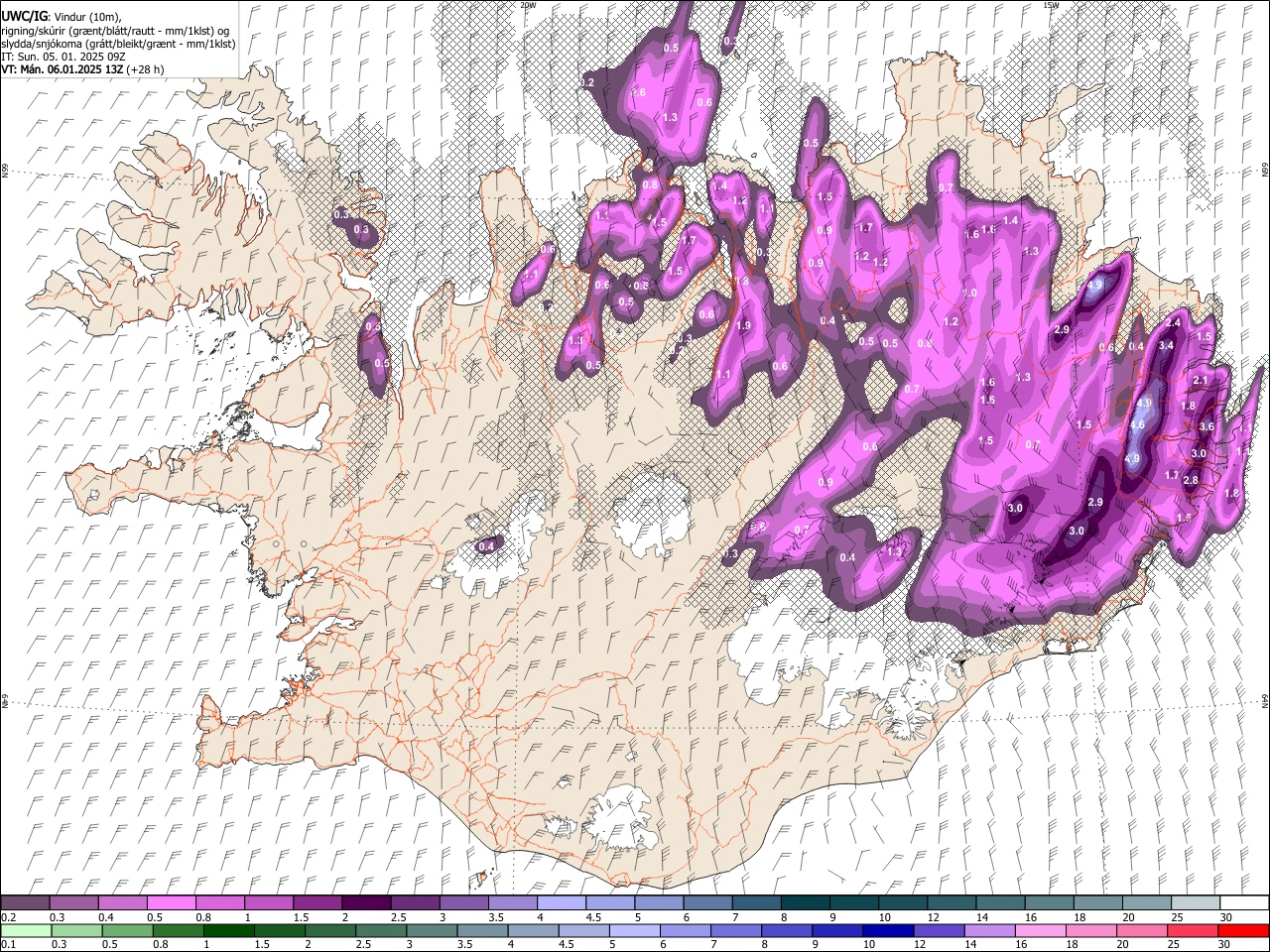Click the 'slydda/snjókoma (grátt/bleikt/grænt' header line

coord(119,44)
